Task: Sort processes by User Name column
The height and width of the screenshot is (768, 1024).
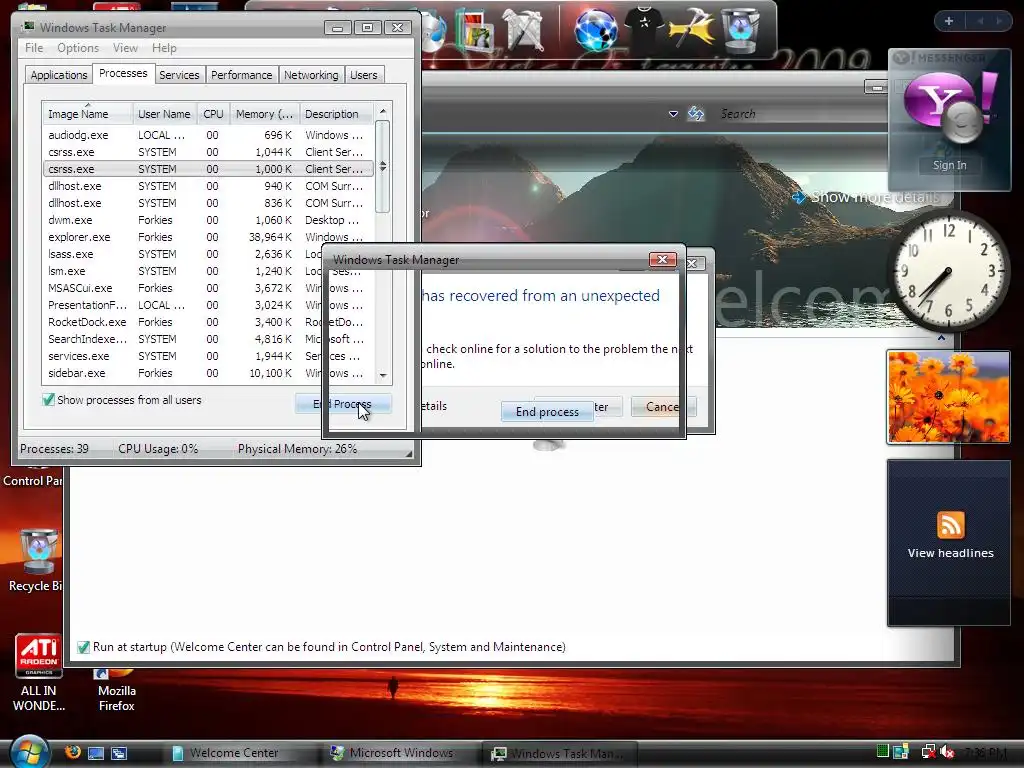Action: click(164, 114)
